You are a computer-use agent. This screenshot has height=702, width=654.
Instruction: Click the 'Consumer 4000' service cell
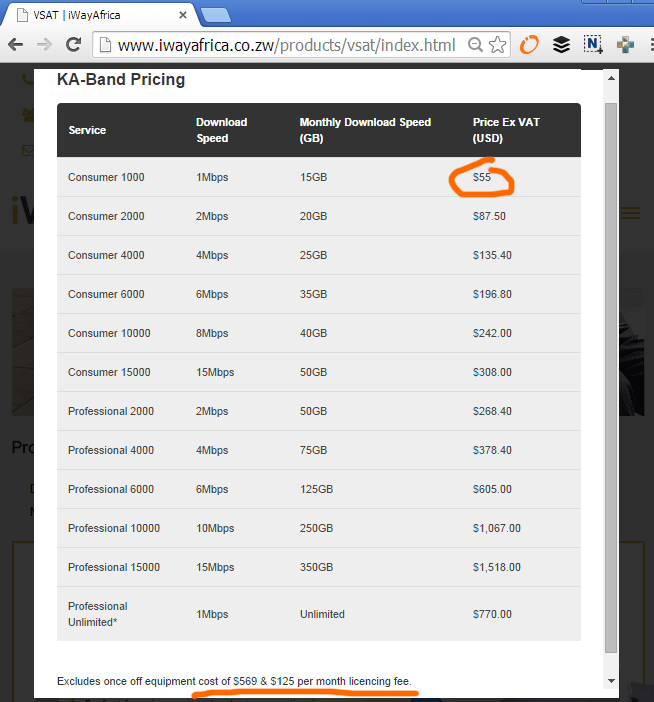106,255
